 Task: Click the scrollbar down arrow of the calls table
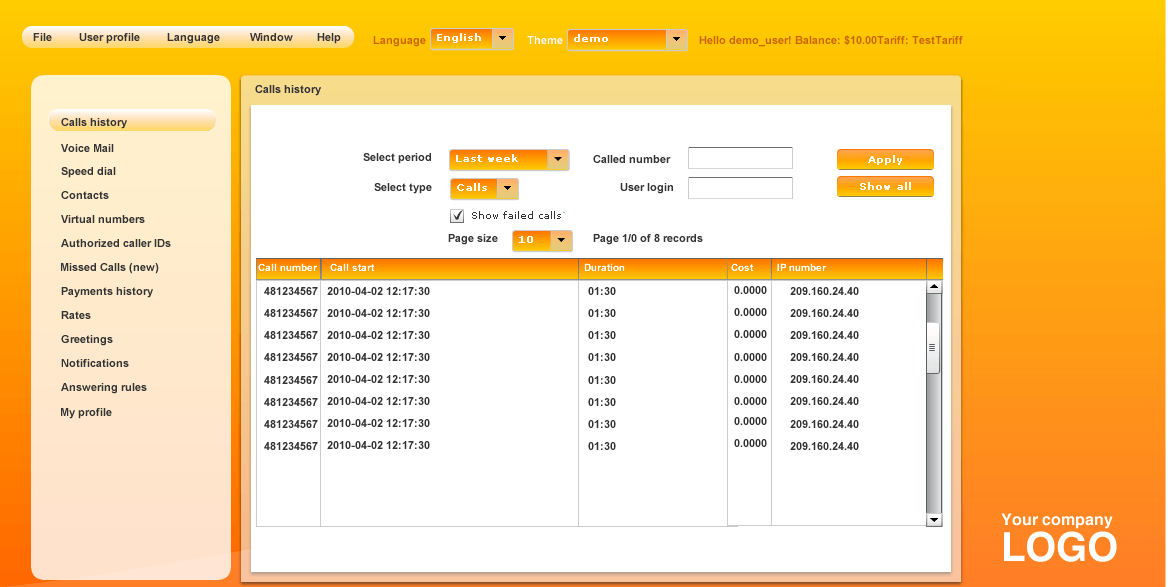(x=933, y=520)
